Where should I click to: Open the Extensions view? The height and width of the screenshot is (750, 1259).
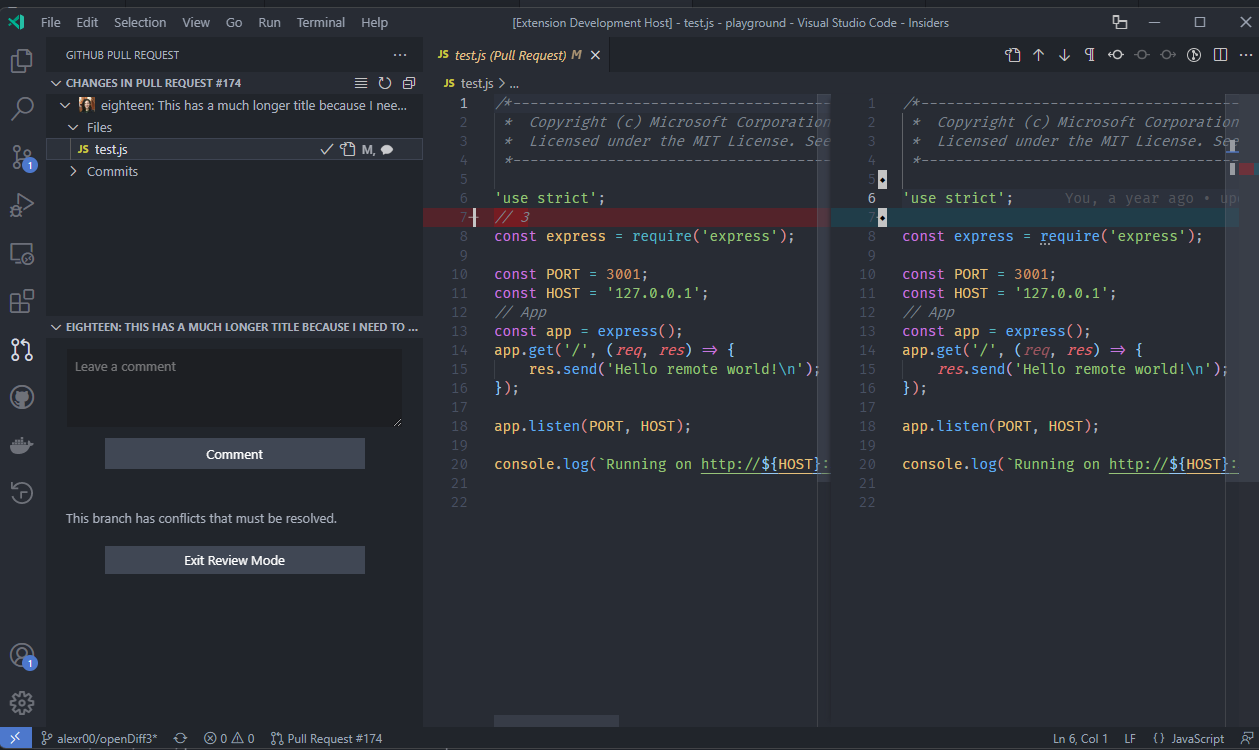coord(22,301)
